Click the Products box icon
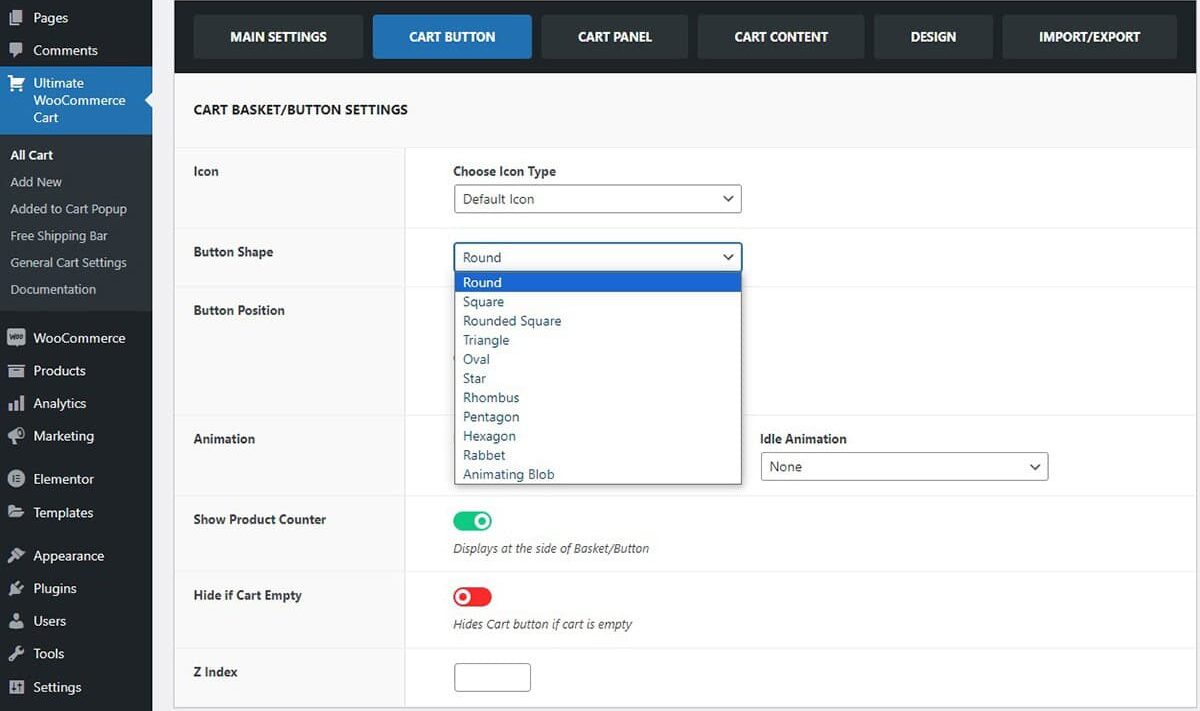This screenshot has height=711, width=1200. 16,371
